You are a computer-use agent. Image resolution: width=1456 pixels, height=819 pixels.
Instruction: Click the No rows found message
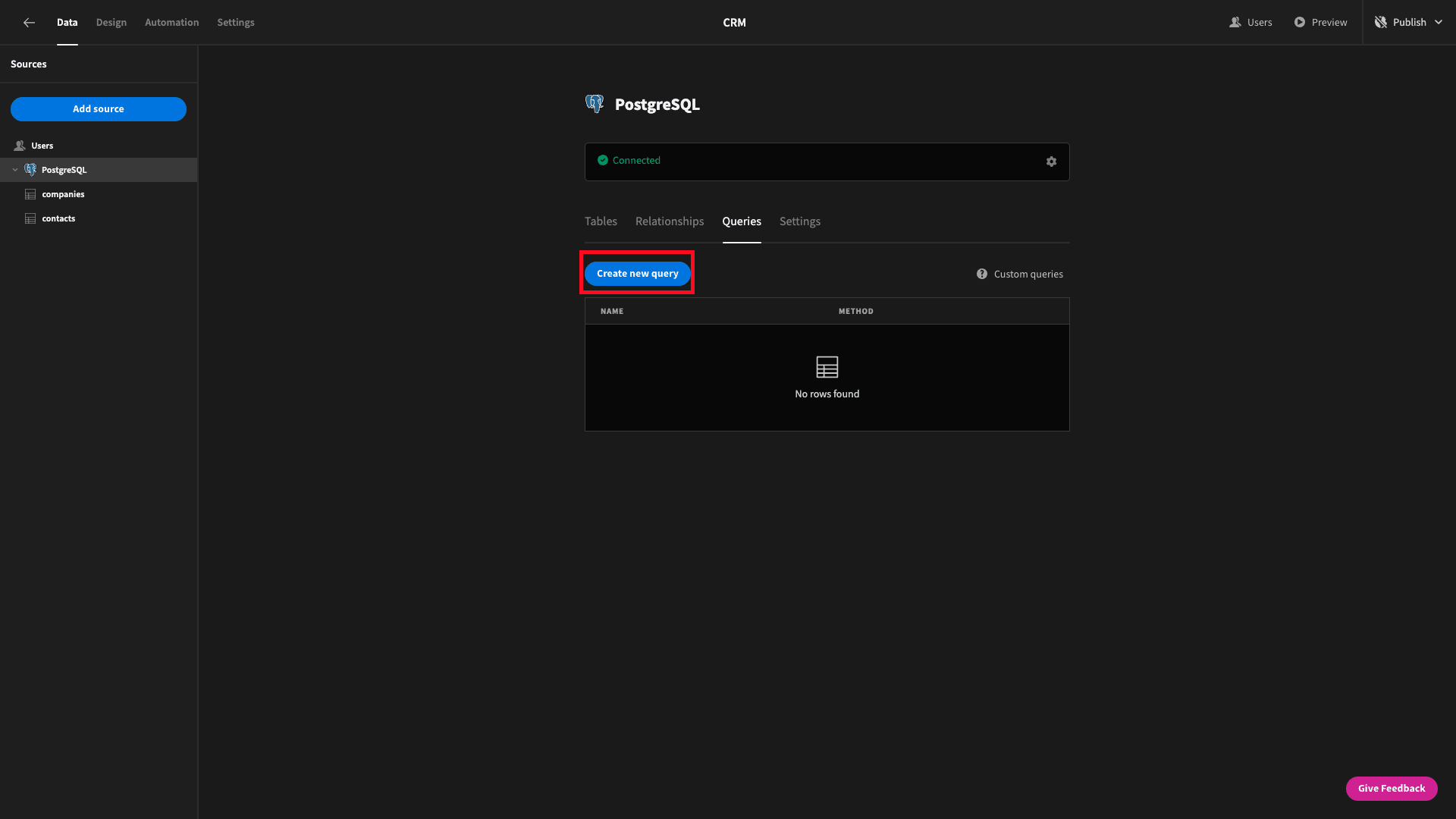[827, 394]
